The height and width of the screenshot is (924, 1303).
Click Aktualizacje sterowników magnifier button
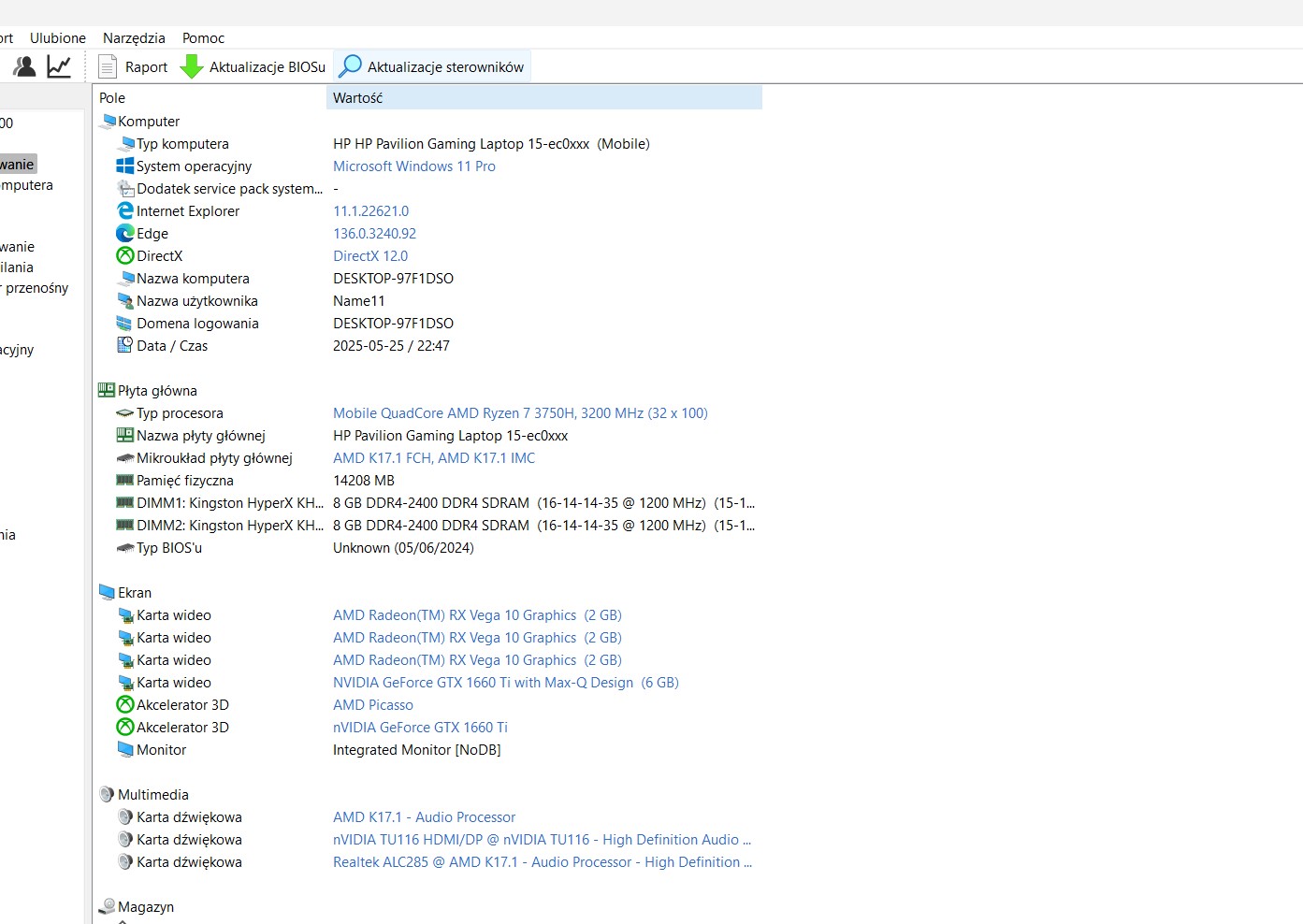coord(432,66)
